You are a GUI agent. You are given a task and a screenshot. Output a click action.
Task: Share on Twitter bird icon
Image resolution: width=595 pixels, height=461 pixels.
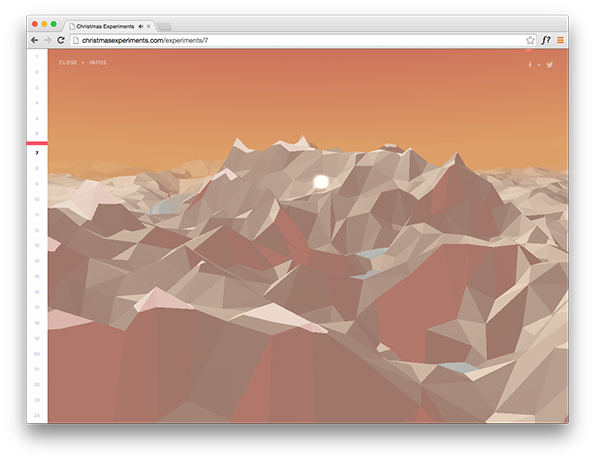click(549, 65)
